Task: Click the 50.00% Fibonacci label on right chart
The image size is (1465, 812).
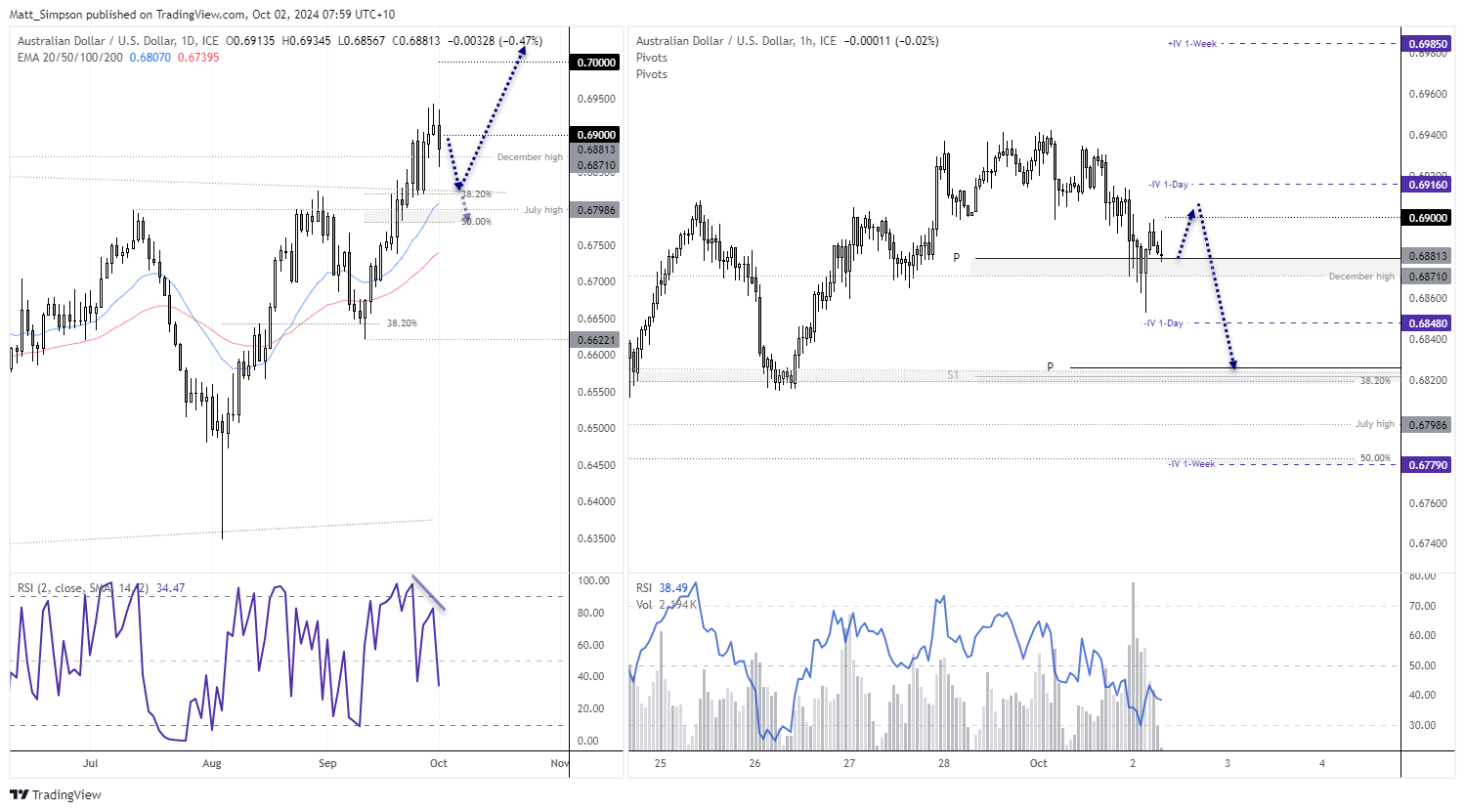Action: coord(1375,458)
